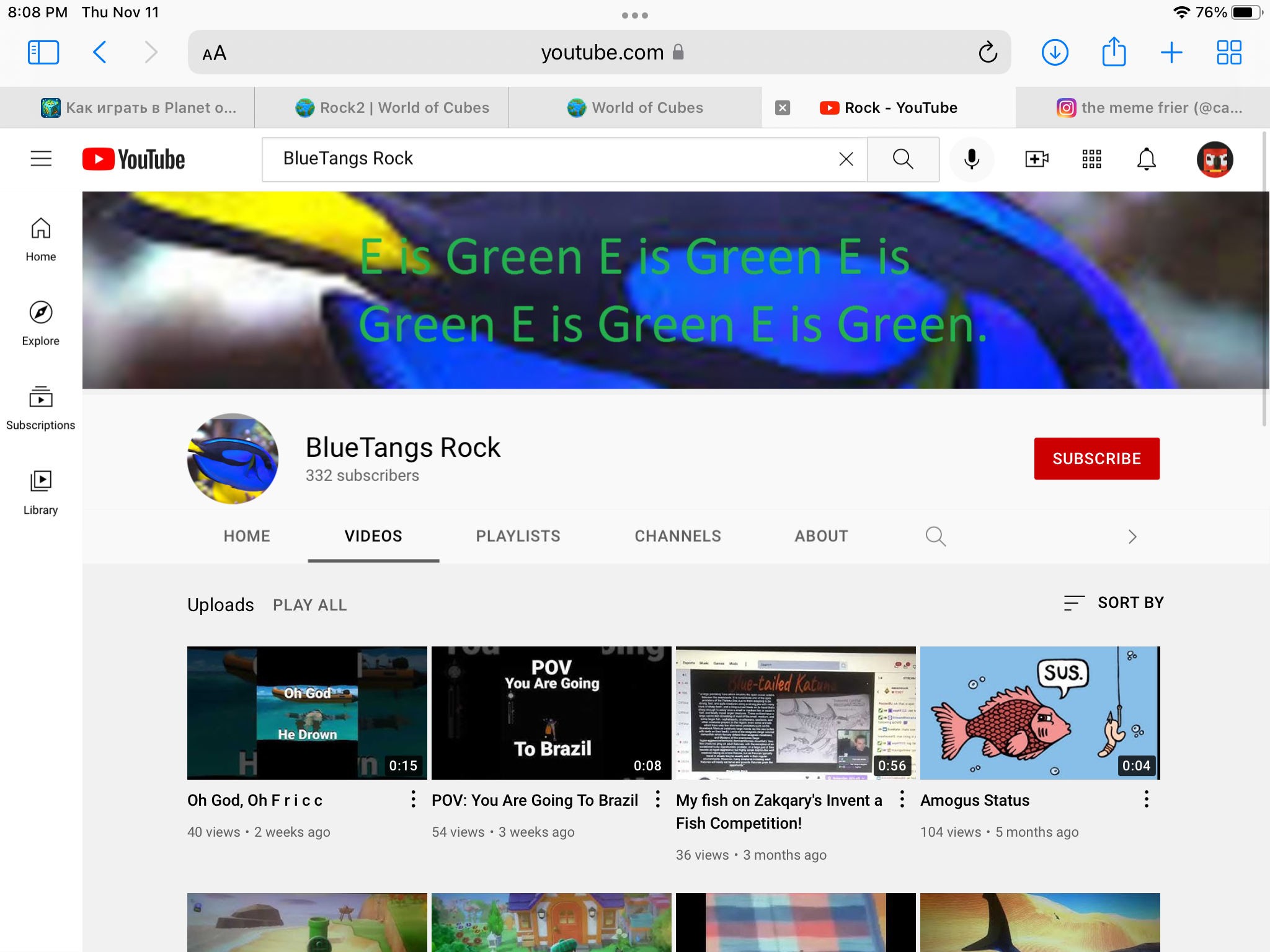Show more channel tabs arrow
Screen dimensions: 1270x952
pyautogui.click(x=1132, y=536)
